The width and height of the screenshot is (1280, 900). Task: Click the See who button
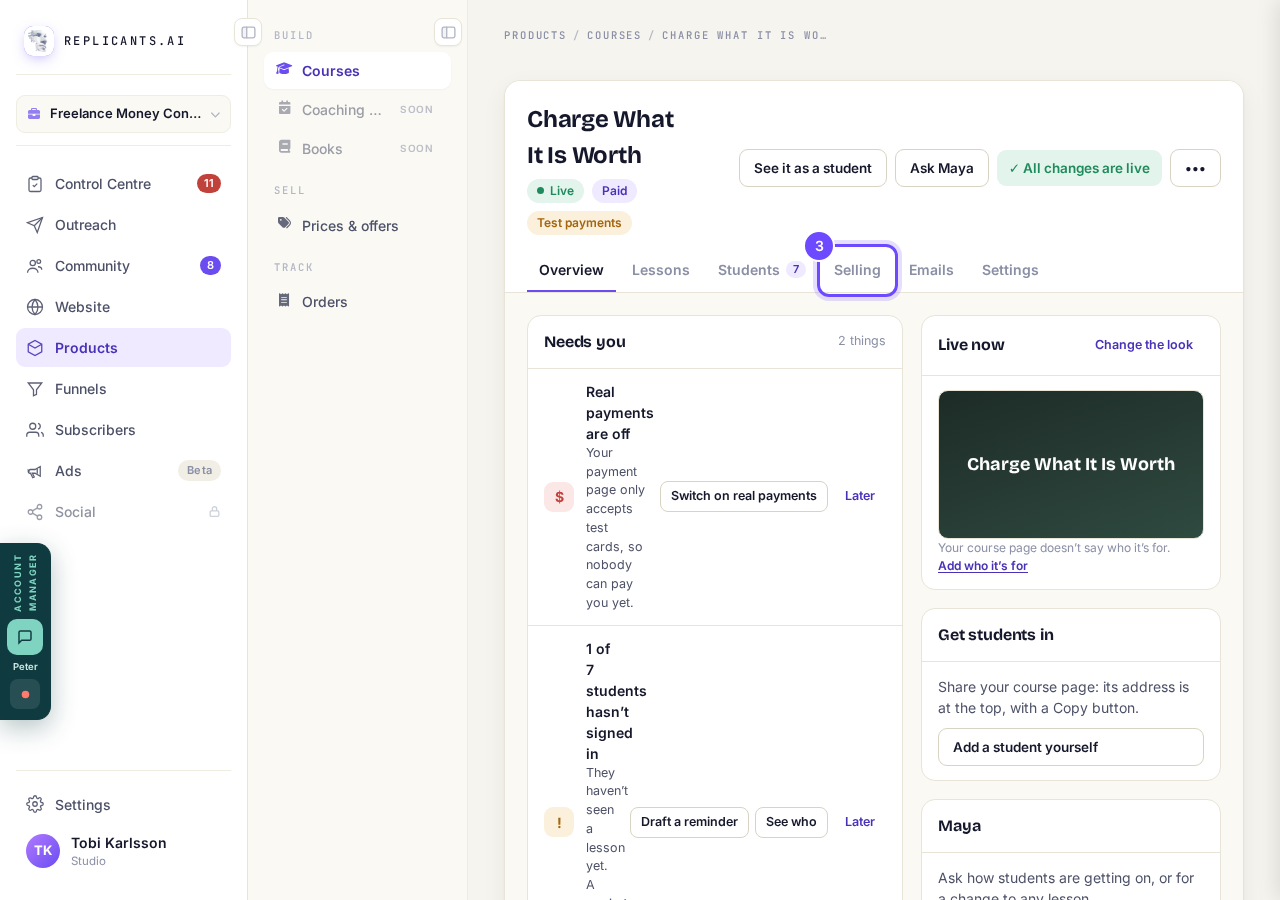coord(791,822)
